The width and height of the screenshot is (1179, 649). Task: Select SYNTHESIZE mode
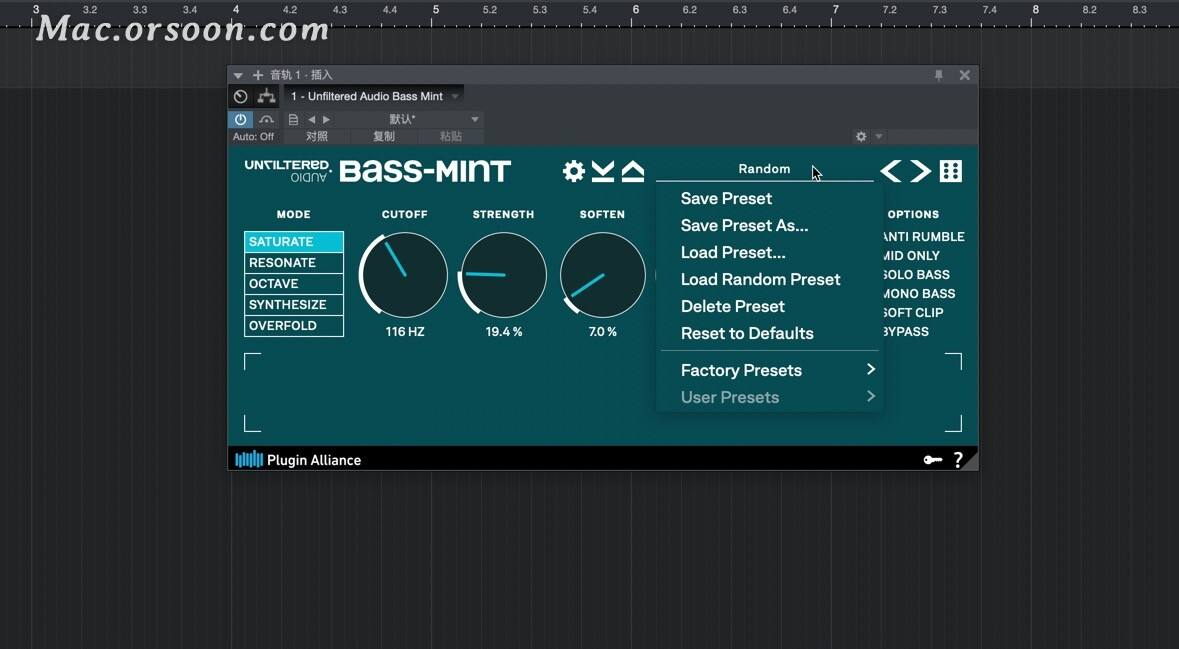294,305
